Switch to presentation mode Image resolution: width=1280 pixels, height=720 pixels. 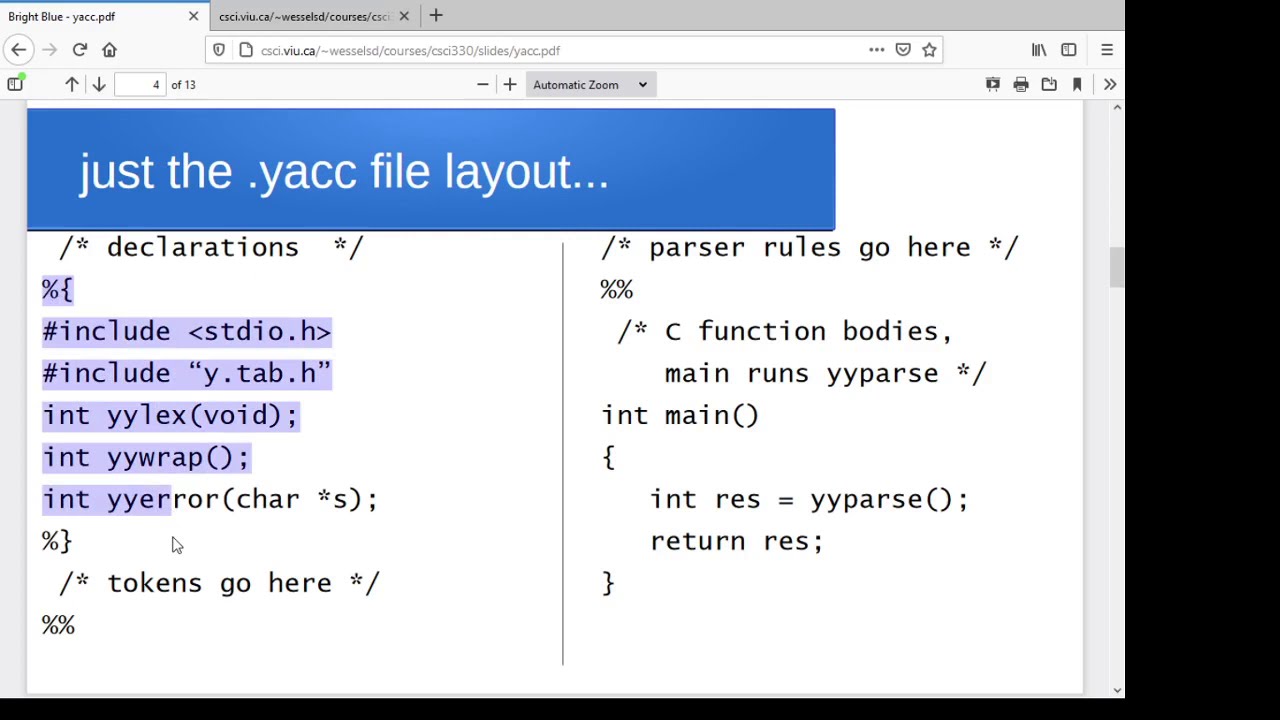click(x=993, y=85)
